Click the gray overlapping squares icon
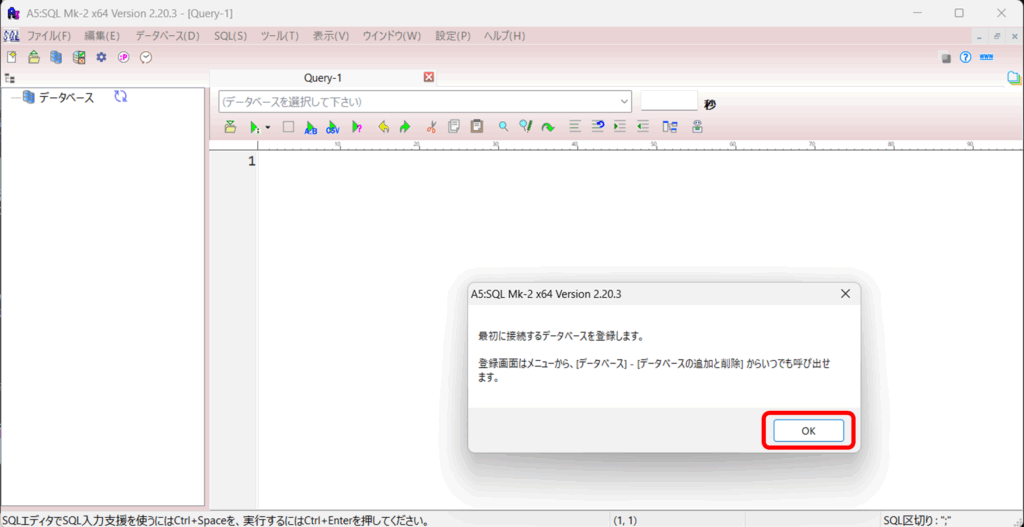 pyautogui.click(x=946, y=57)
